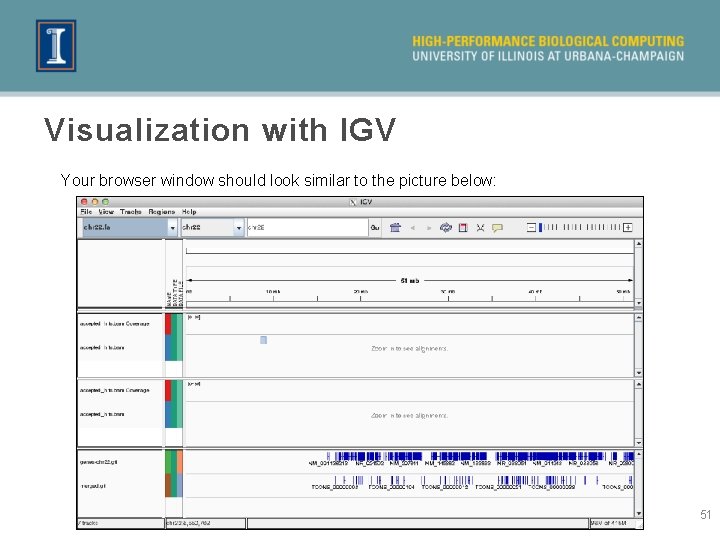
Task: Open the Tracks menu in IGV
Action: click(130, 212)
